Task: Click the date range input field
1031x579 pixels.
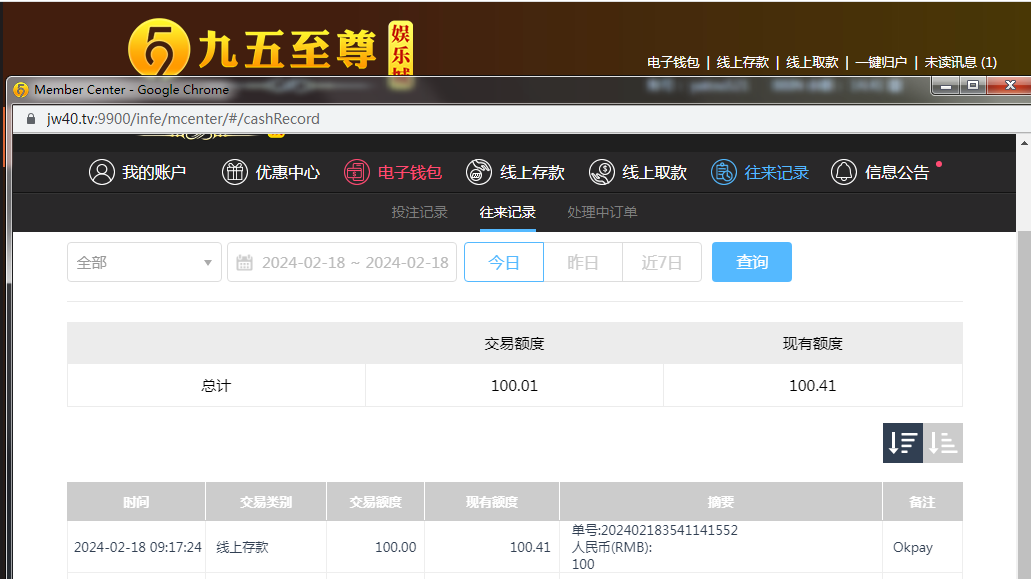Action: point(342,262)
